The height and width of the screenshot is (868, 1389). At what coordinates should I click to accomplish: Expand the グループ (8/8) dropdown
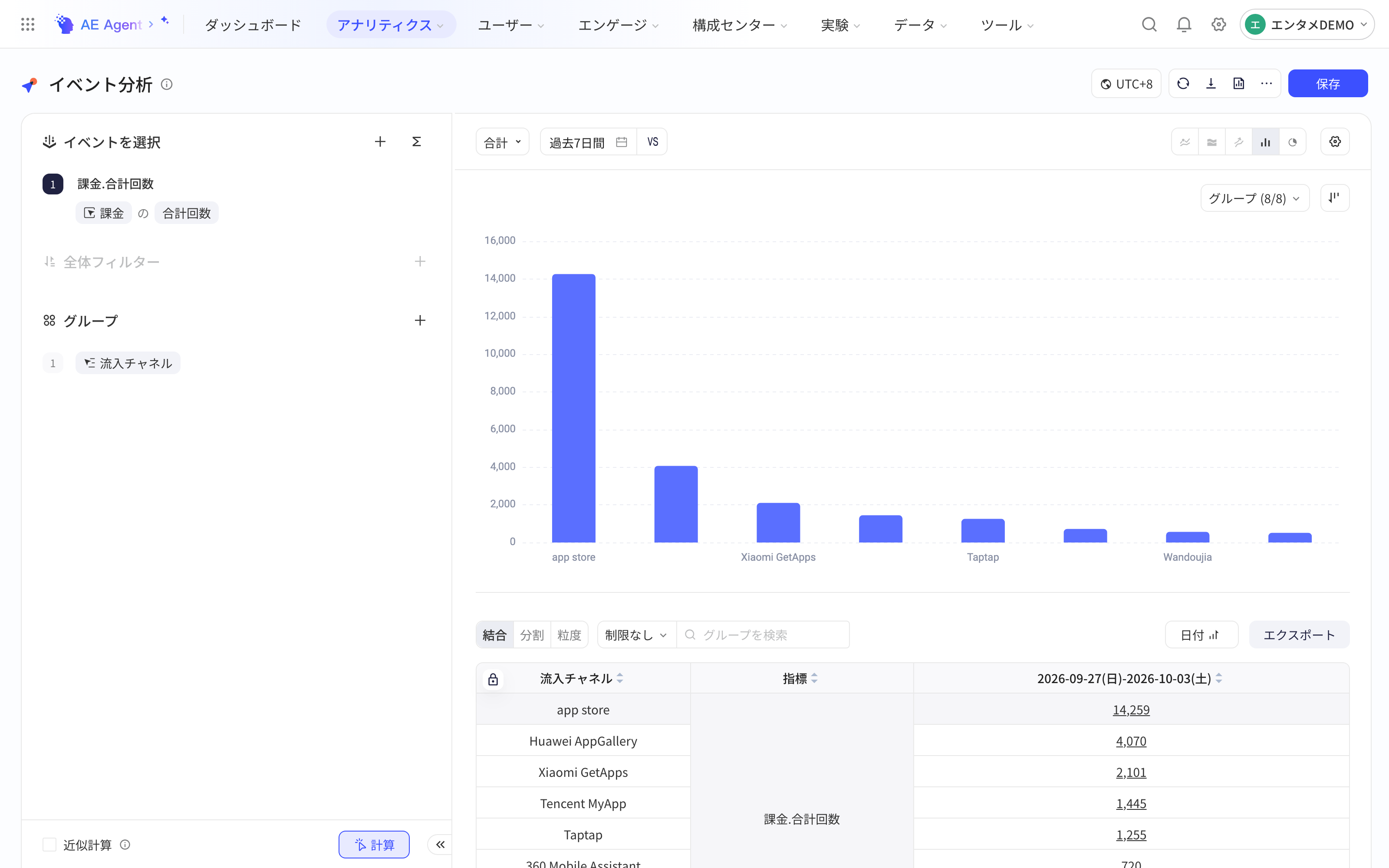[1255, 198]
